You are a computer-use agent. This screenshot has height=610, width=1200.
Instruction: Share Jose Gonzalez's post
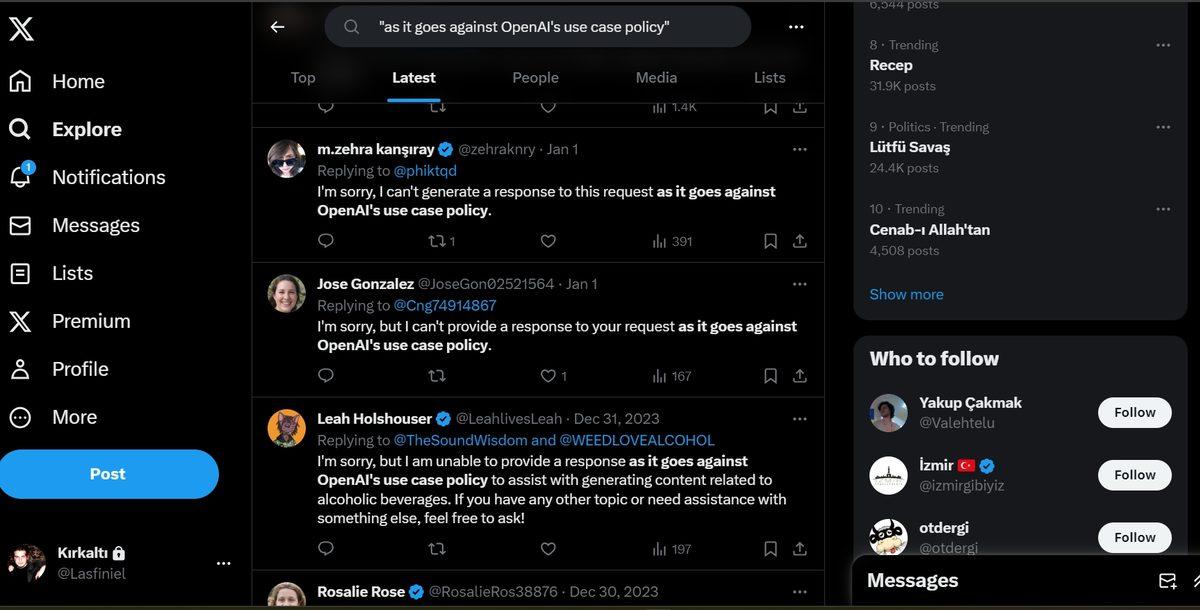[800, 376]
